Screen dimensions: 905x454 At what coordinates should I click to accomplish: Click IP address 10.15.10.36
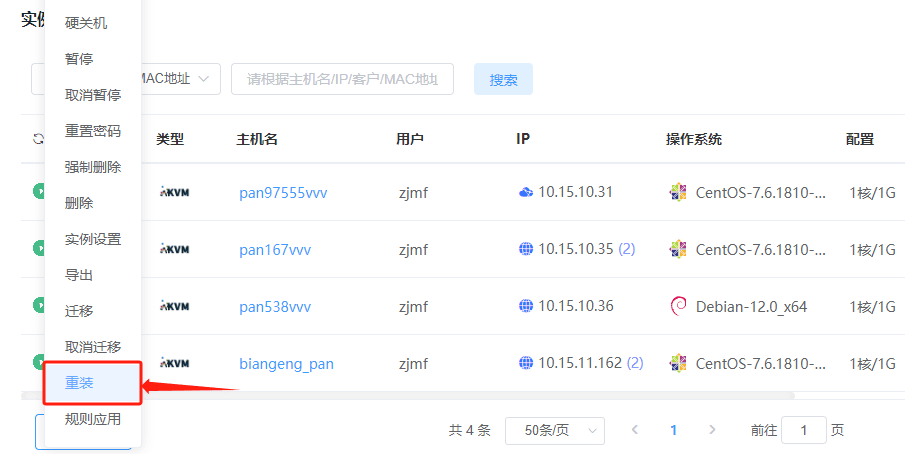click(576, 306)
